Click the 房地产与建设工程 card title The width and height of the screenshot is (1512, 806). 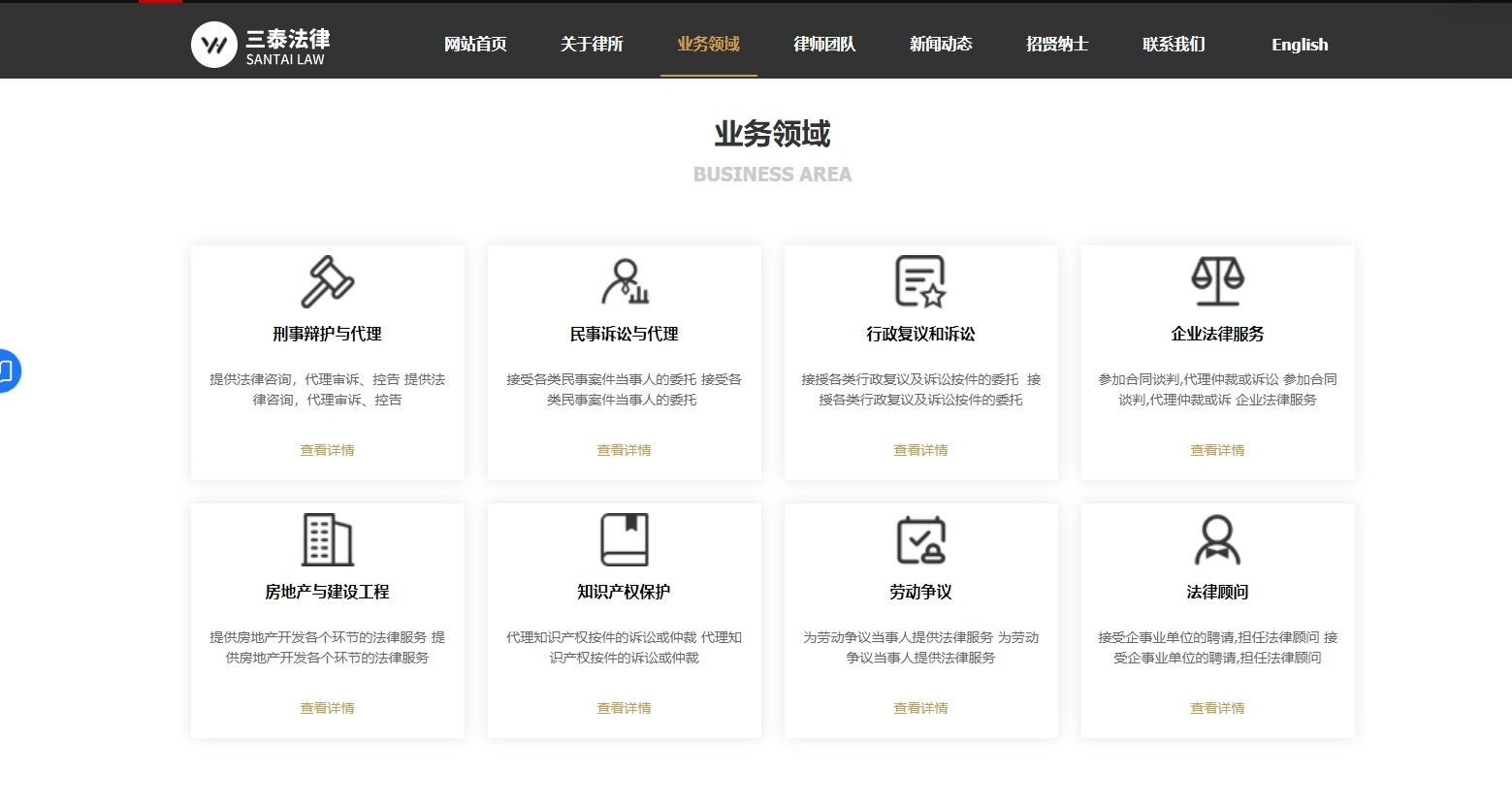coord(328,592)
